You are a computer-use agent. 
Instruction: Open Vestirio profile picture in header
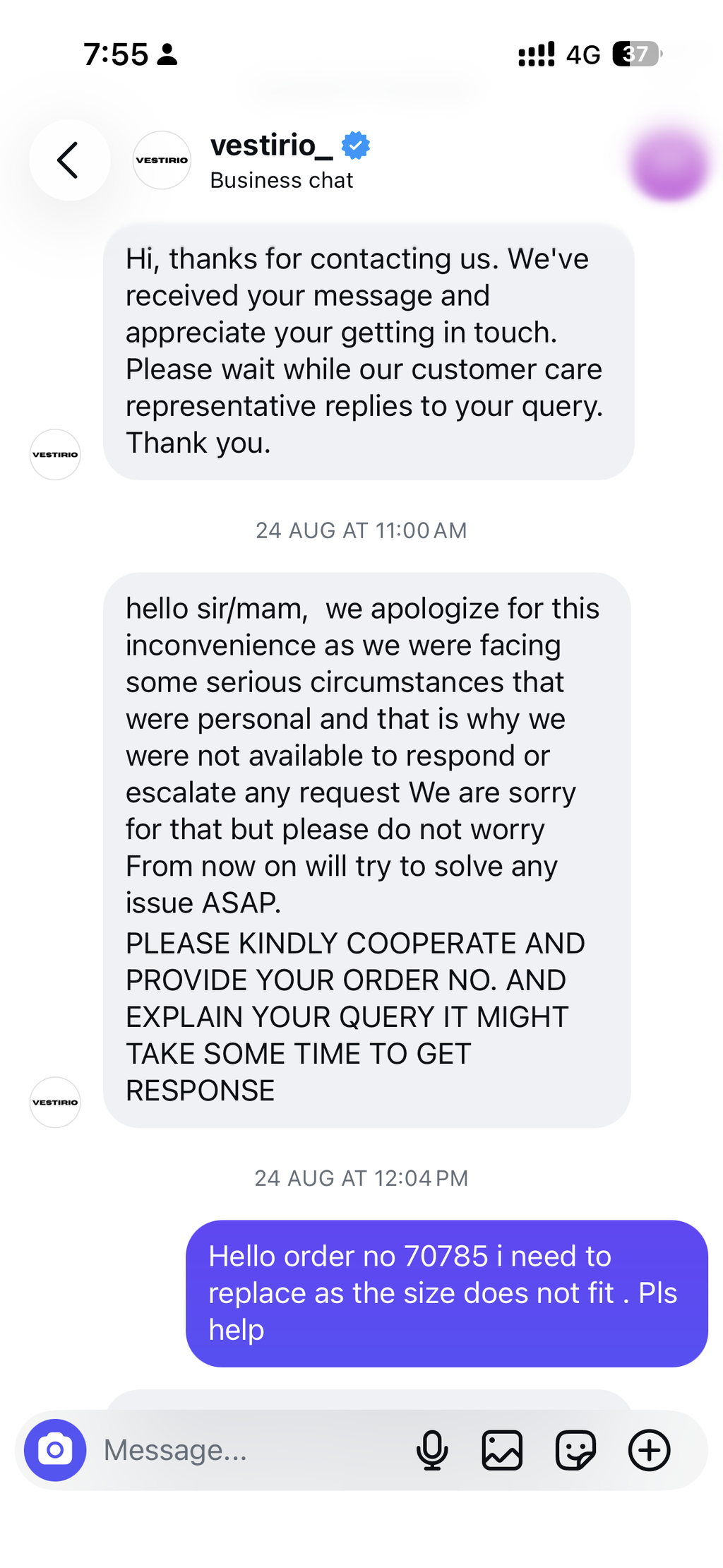[162, 160]
